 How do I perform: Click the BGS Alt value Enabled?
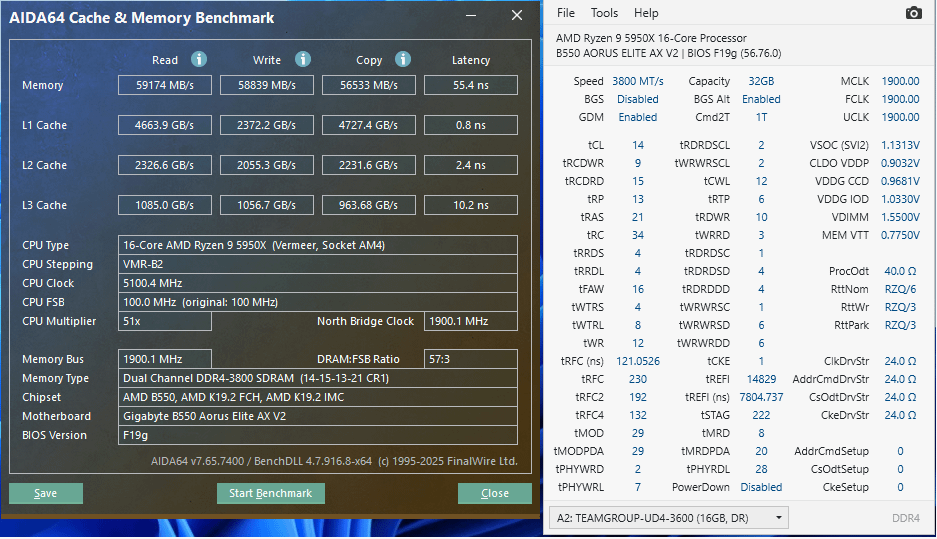tap(761, 99)
